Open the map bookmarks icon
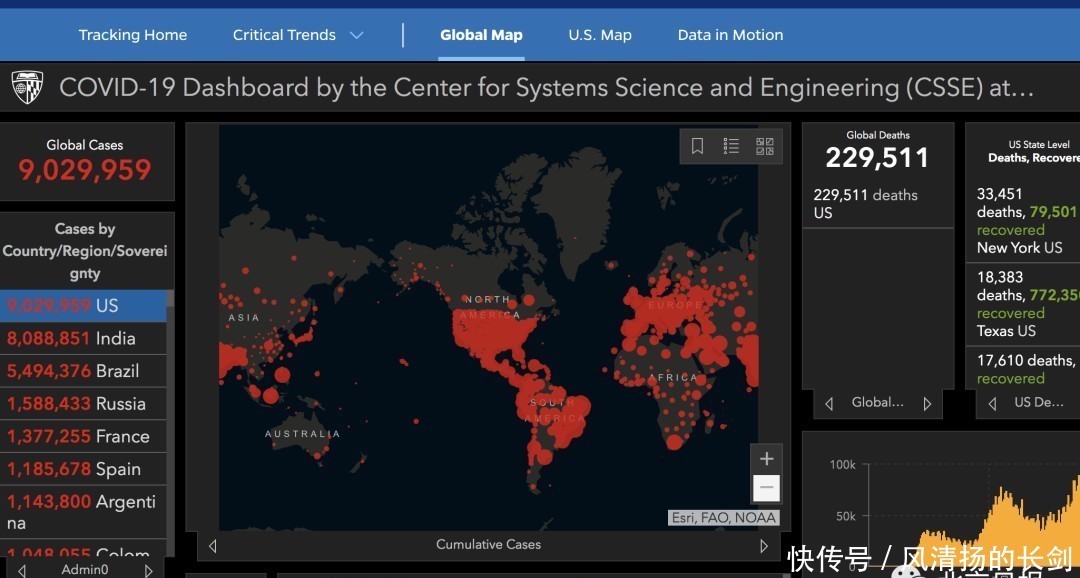Viewport: 1080px width, 578px height. (x=697, y=146)
